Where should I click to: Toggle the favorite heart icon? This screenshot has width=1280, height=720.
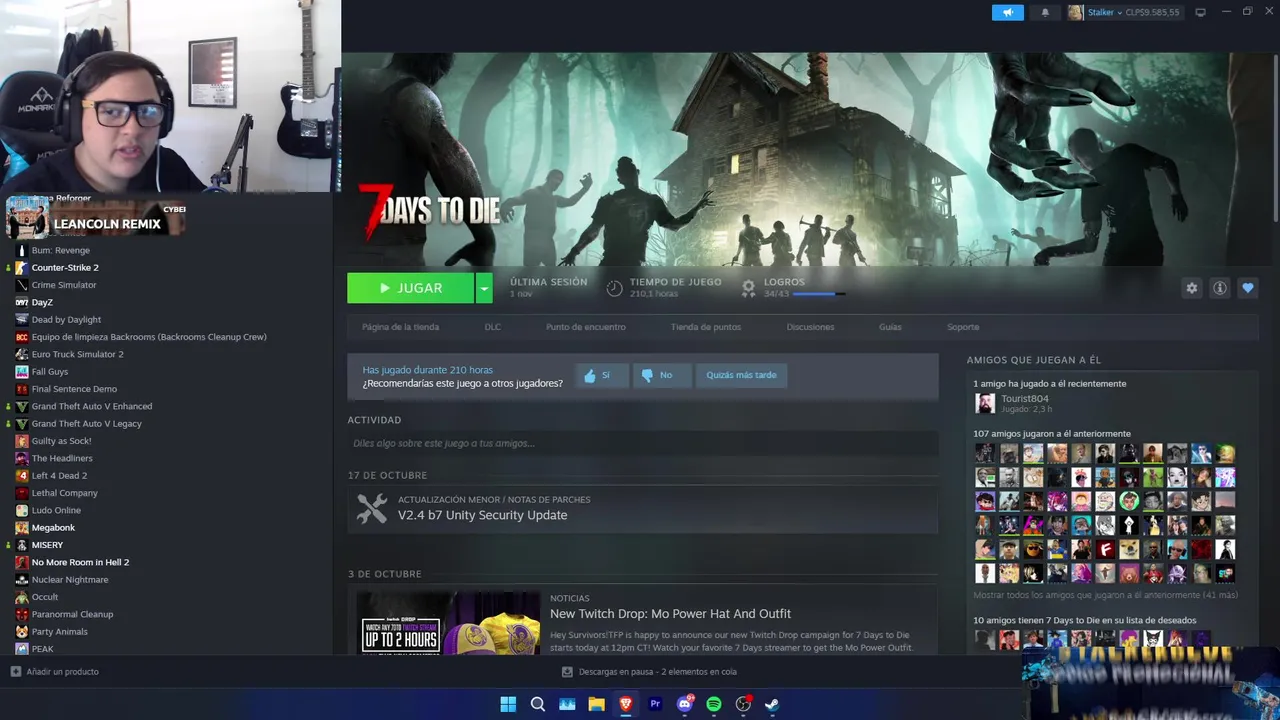(1247, 288)
